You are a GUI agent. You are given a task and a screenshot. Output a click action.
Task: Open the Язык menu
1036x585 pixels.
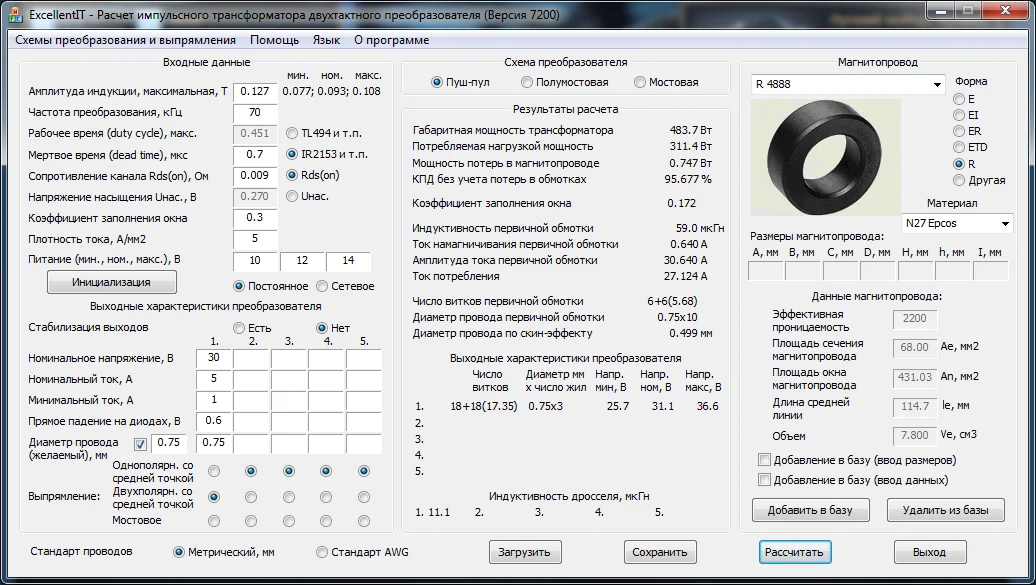326,40
